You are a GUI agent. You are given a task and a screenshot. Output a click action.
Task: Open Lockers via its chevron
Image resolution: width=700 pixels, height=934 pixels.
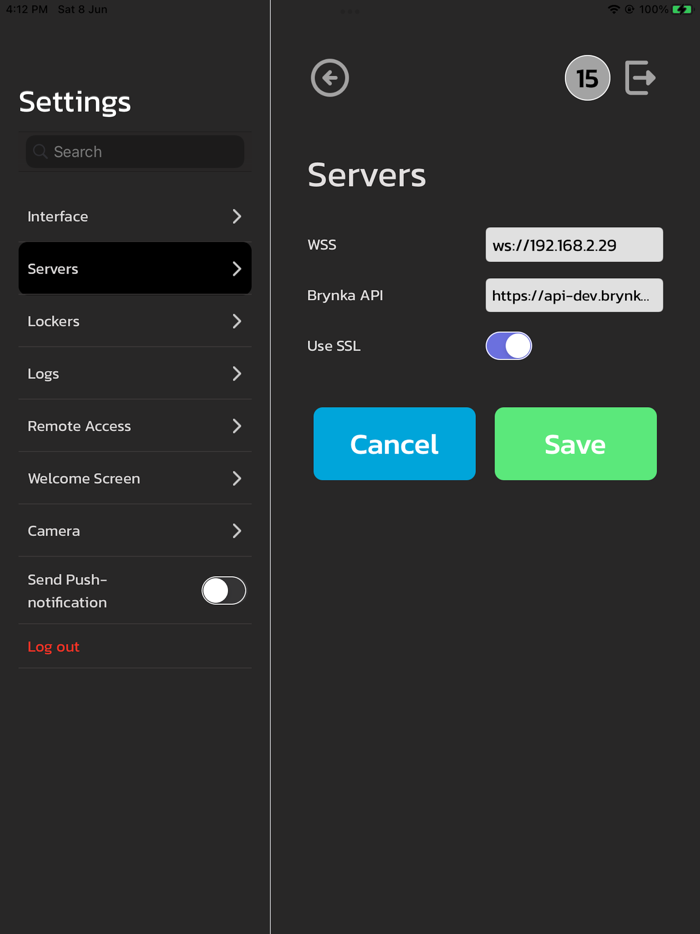click(237, 321)
